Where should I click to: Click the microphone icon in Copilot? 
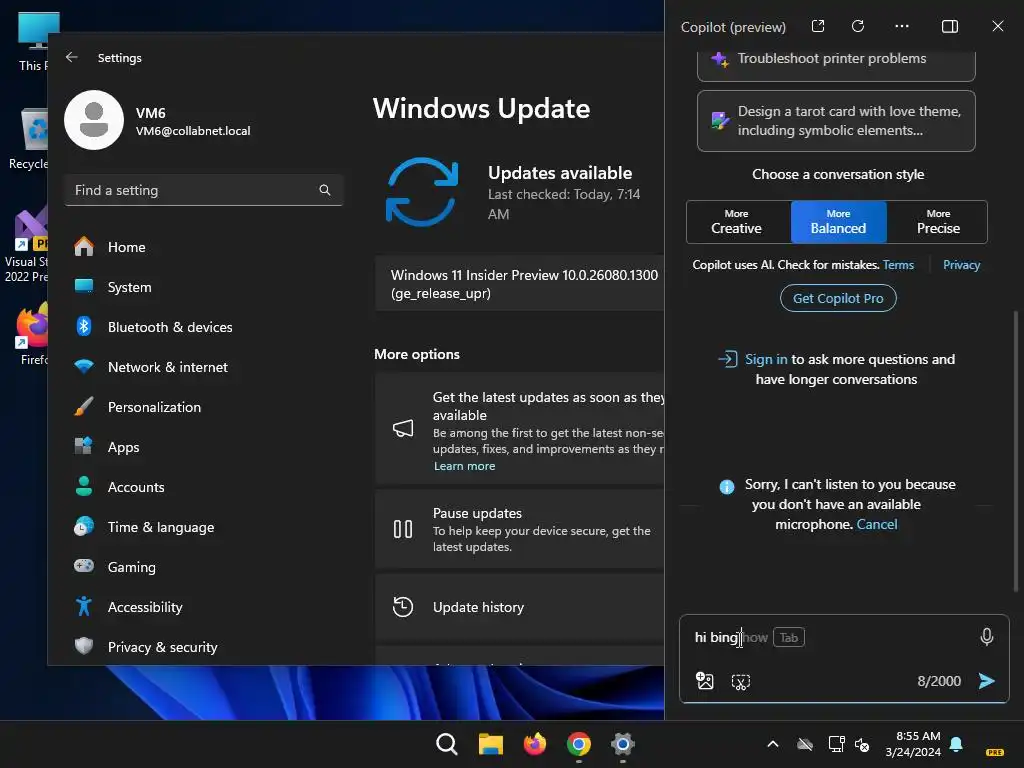pos(987,637)
